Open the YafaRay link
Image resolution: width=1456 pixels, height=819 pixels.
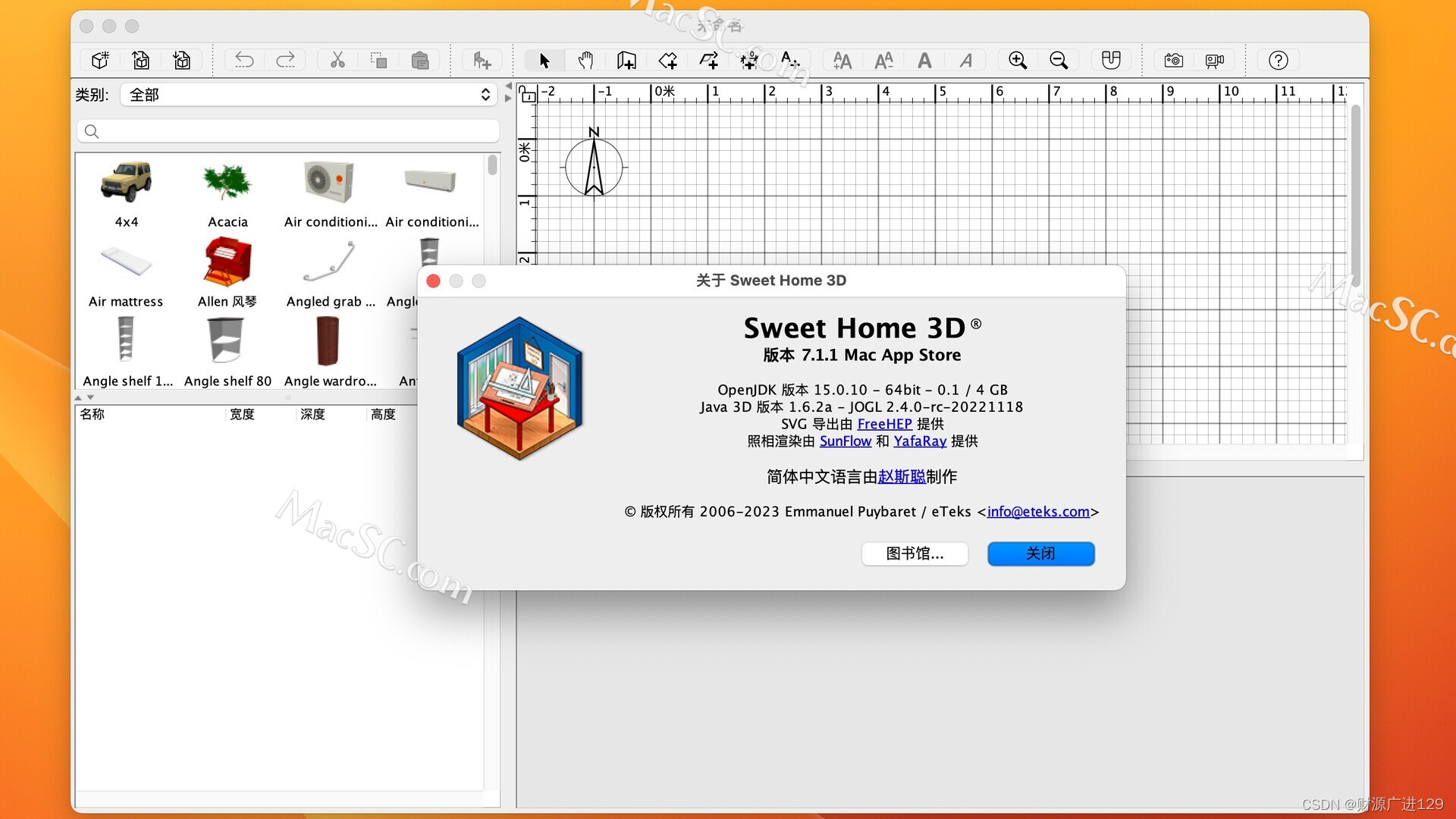920,441
